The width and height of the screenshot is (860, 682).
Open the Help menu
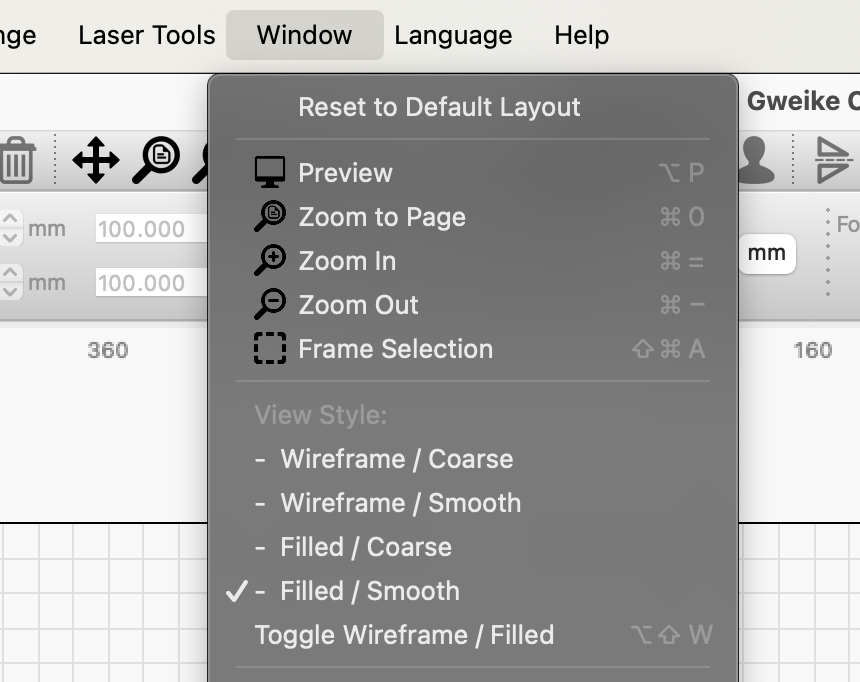coord(581,35)
